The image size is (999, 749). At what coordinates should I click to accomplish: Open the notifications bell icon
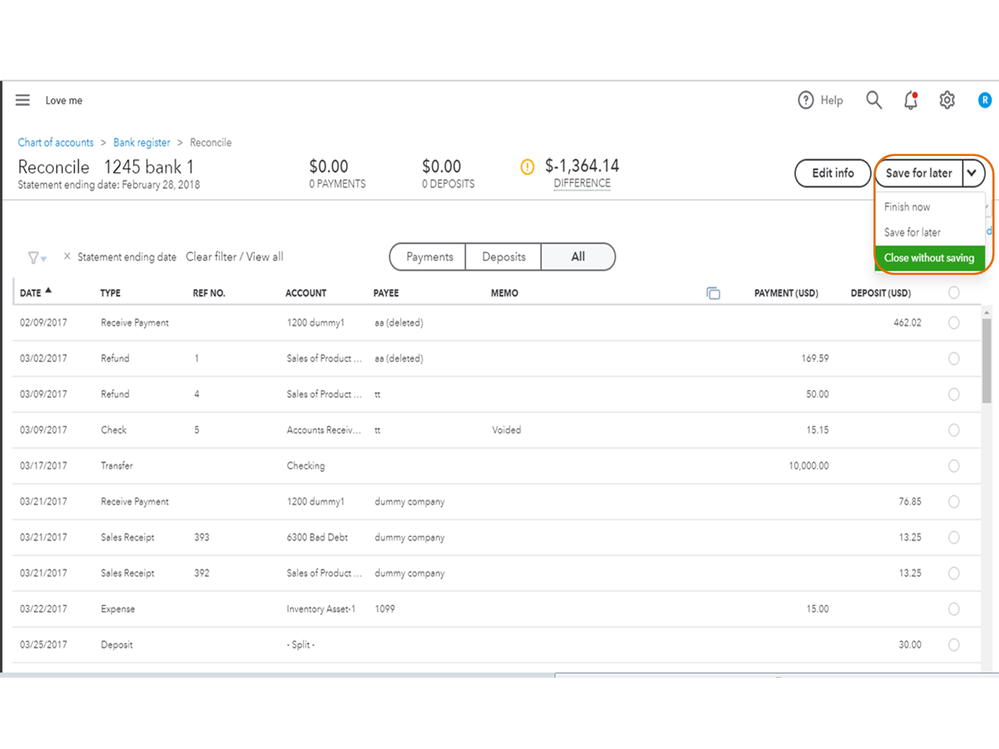click(910, 100)
